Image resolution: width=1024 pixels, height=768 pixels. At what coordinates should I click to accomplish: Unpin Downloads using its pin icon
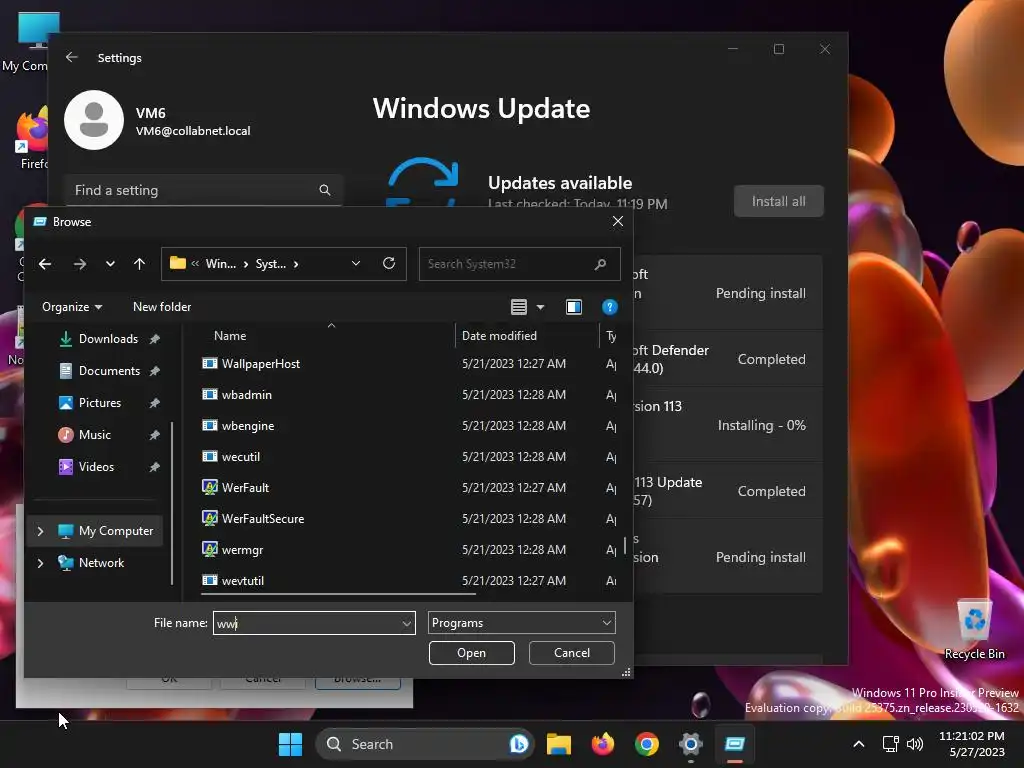pyautogui.click(x=155, y=339)
